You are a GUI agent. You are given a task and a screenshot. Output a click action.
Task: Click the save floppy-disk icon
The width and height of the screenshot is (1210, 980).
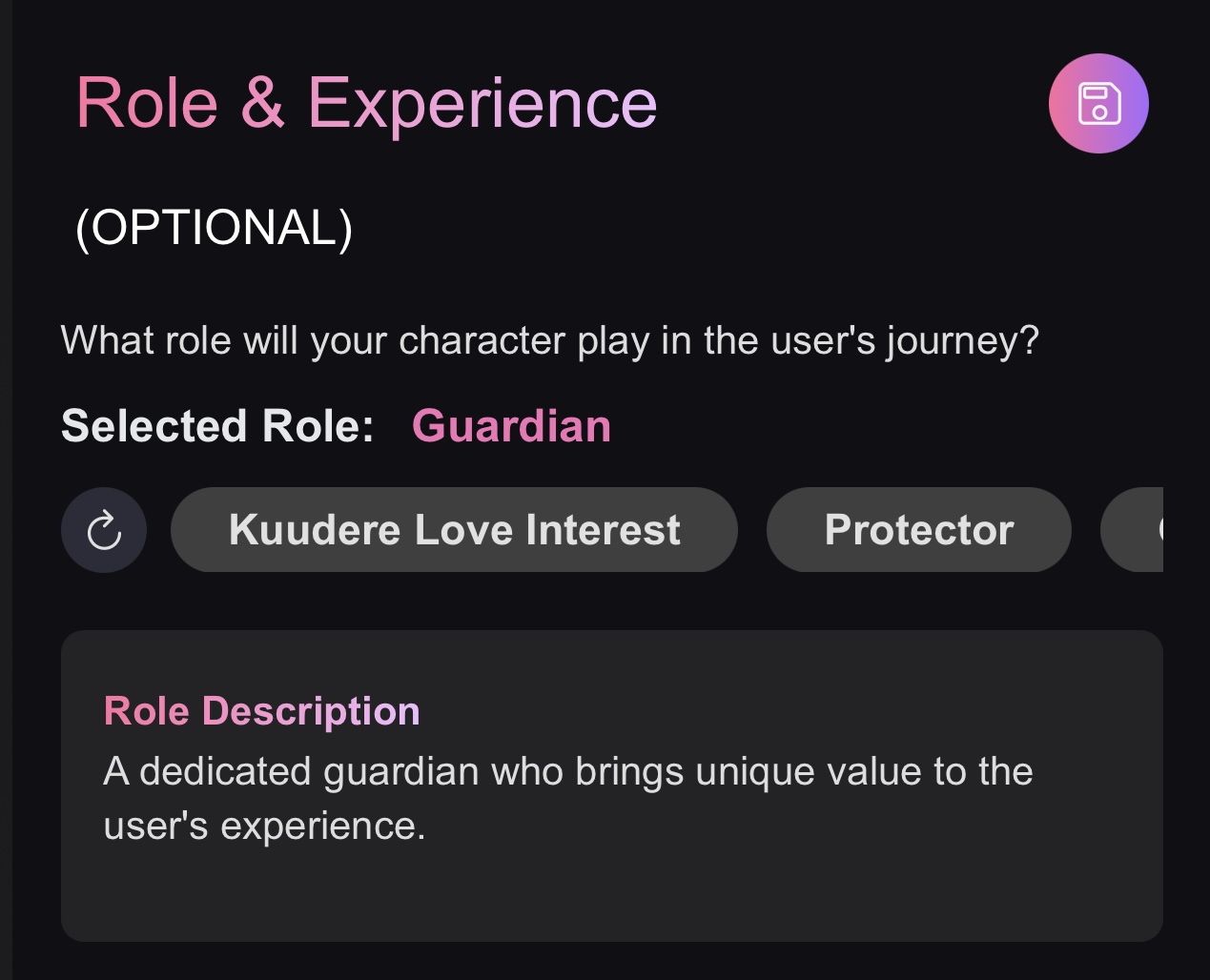(x=1098, y=104)
